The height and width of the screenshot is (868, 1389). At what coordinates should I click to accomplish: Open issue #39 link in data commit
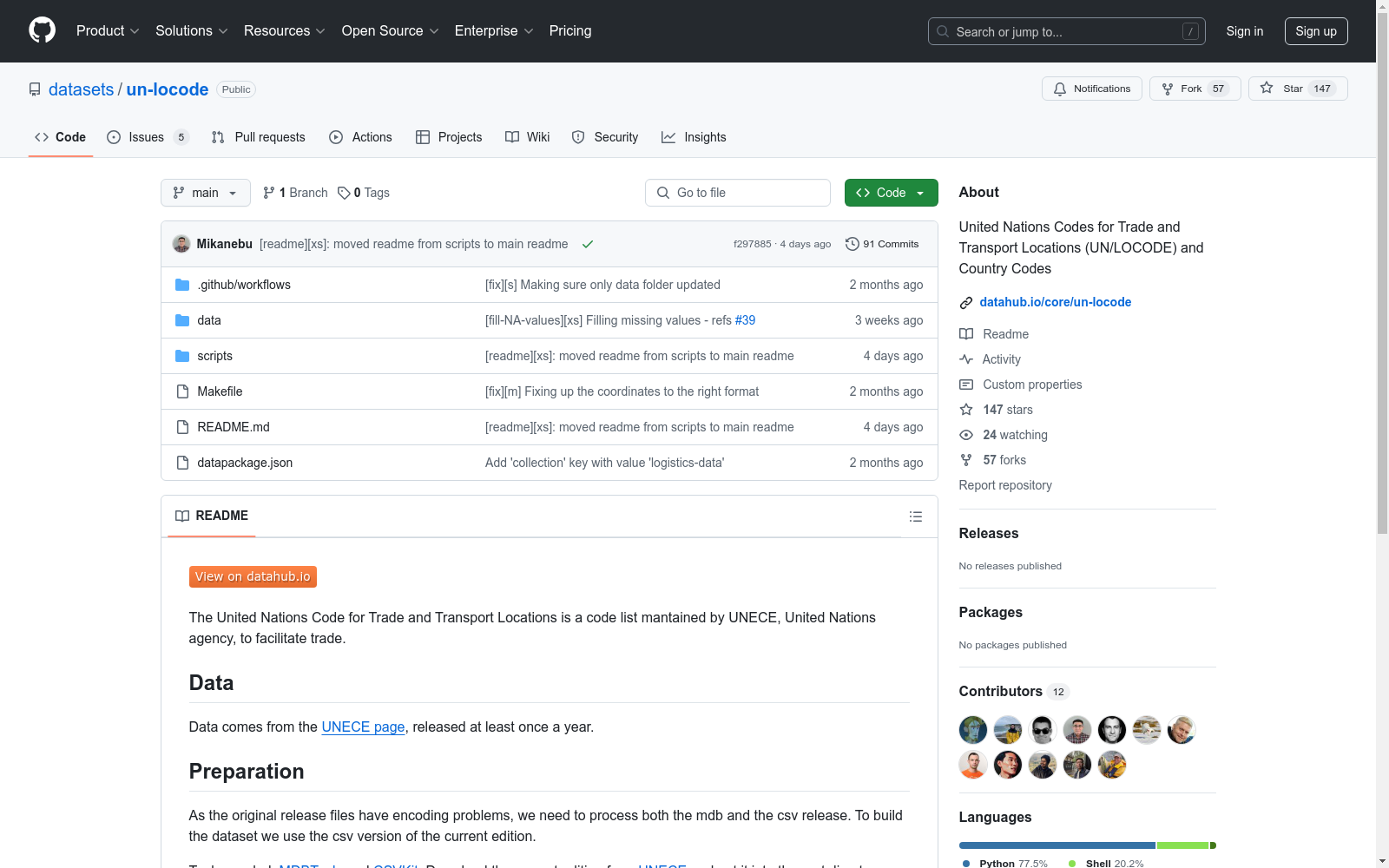(x=745, y=320)
